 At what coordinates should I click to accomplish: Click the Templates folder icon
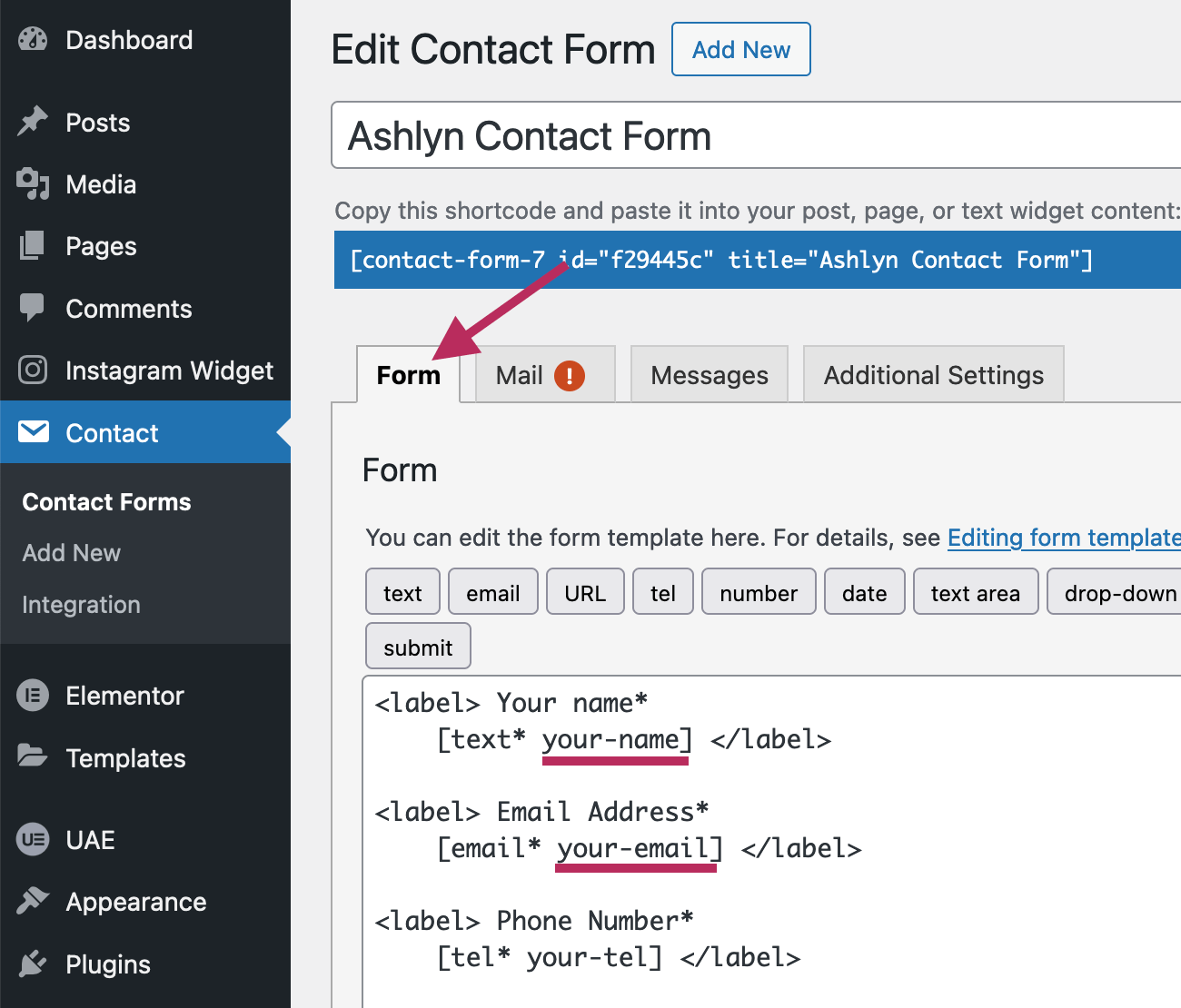point(33,756)
